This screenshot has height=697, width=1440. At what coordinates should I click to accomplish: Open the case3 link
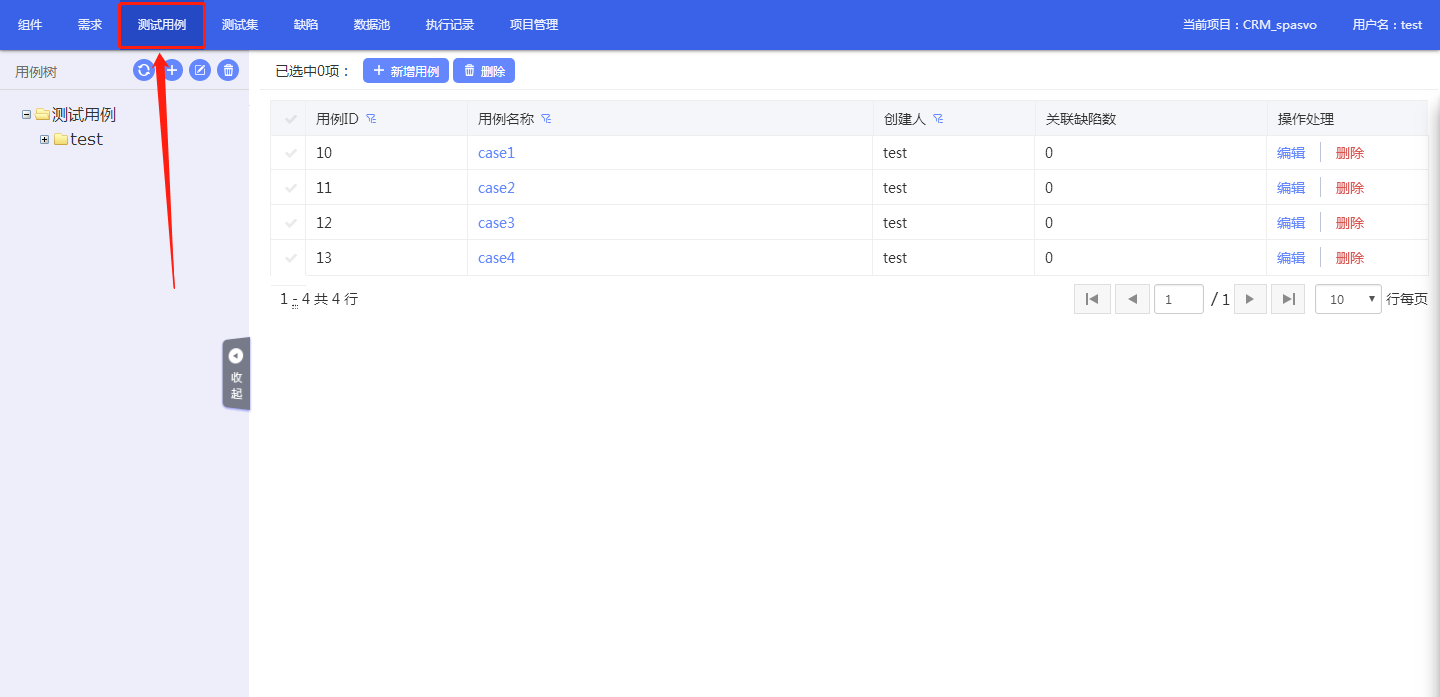pyautogui.click(x=496, y=223)
